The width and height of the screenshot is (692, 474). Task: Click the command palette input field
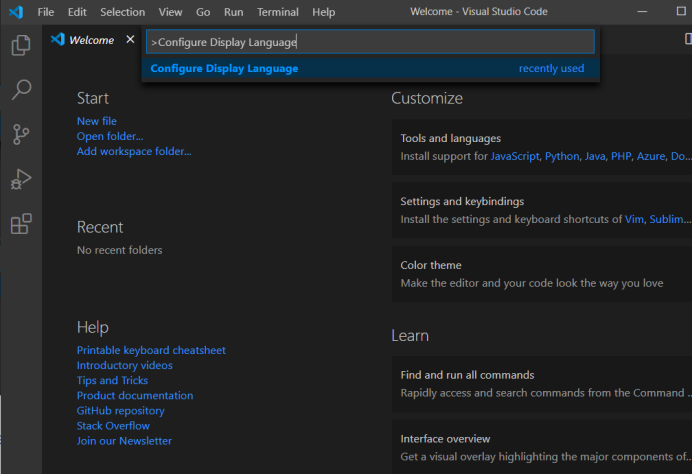370,42
